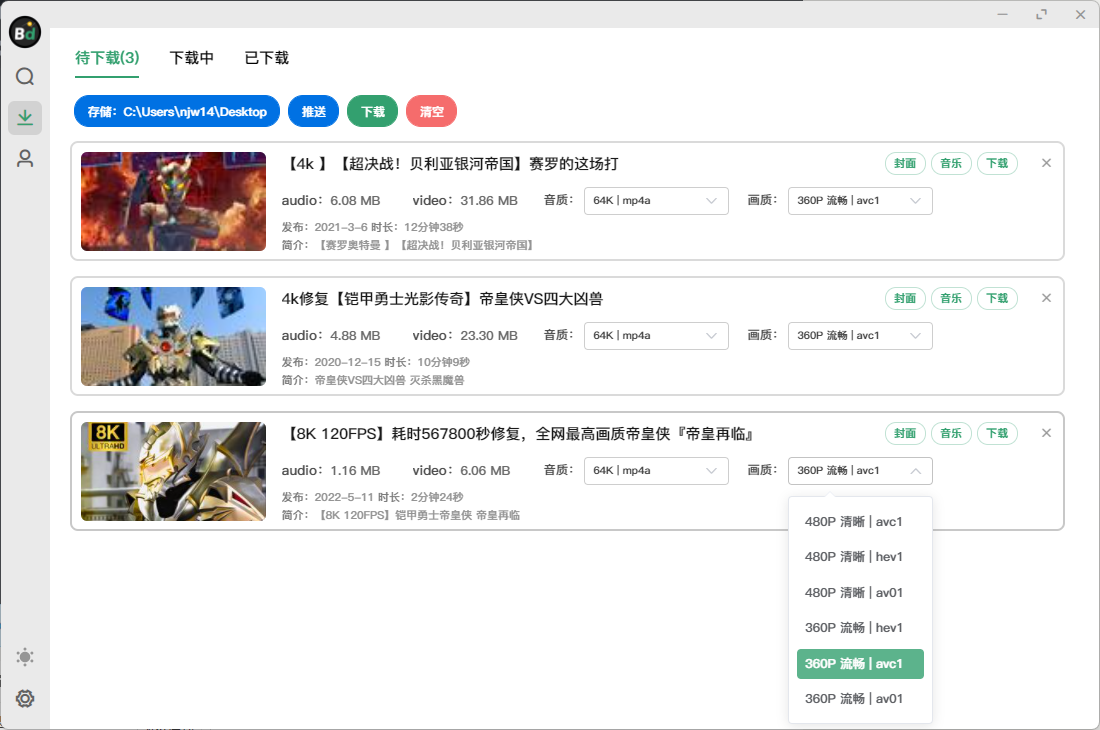This screenshot has width=1100, height=730.
Task: Download 音乐 for 8K 120FPS video
Action: (x=951, y=433)
